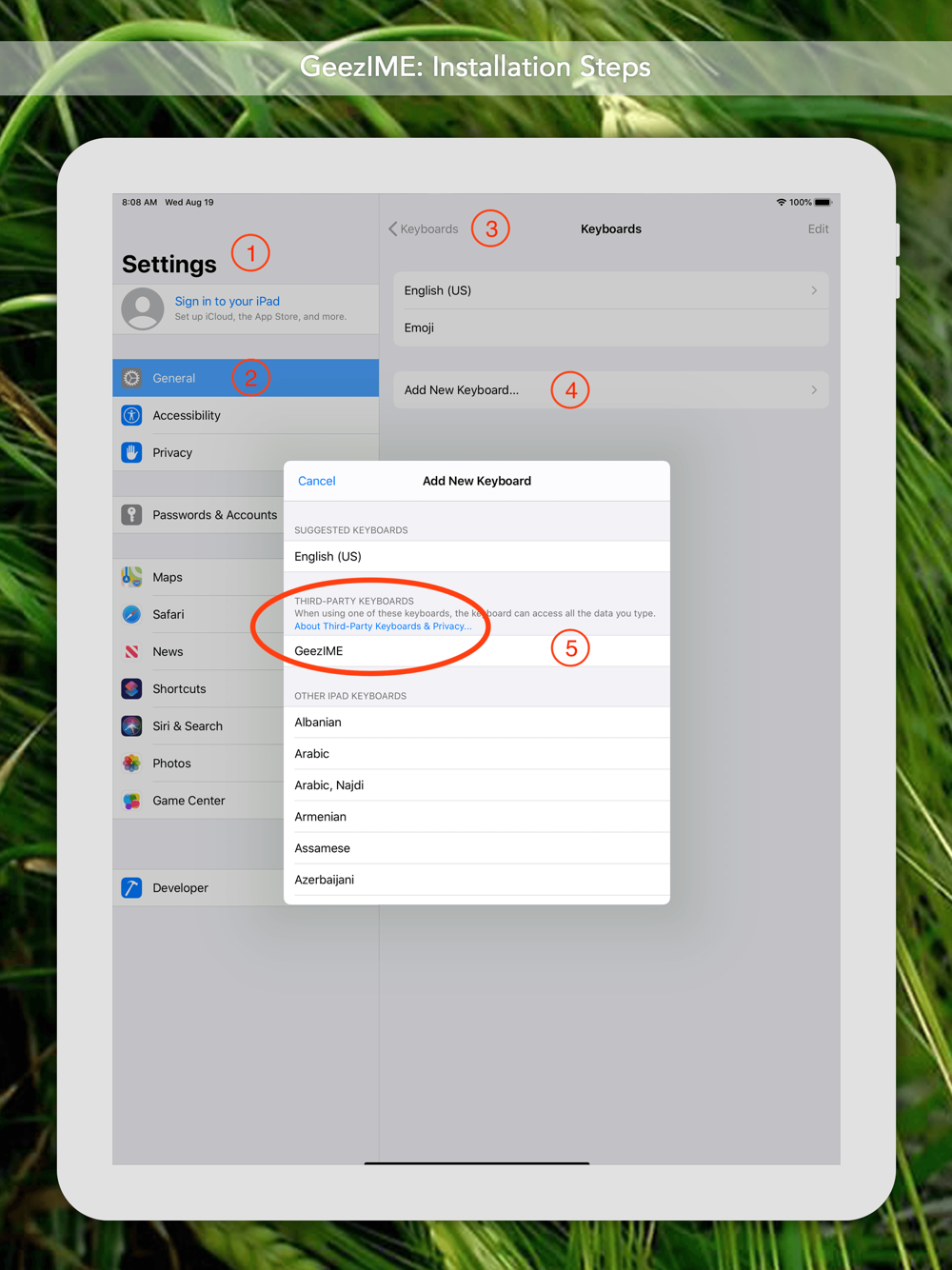Cancel the Add New Keyboard dialog
The height and width of the screenshot is (1270, 952).
(317, 481)
